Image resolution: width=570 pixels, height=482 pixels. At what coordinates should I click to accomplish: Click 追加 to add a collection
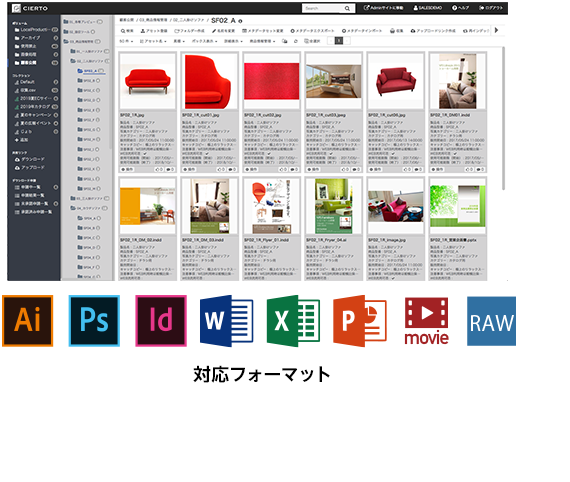pos(21,140)
